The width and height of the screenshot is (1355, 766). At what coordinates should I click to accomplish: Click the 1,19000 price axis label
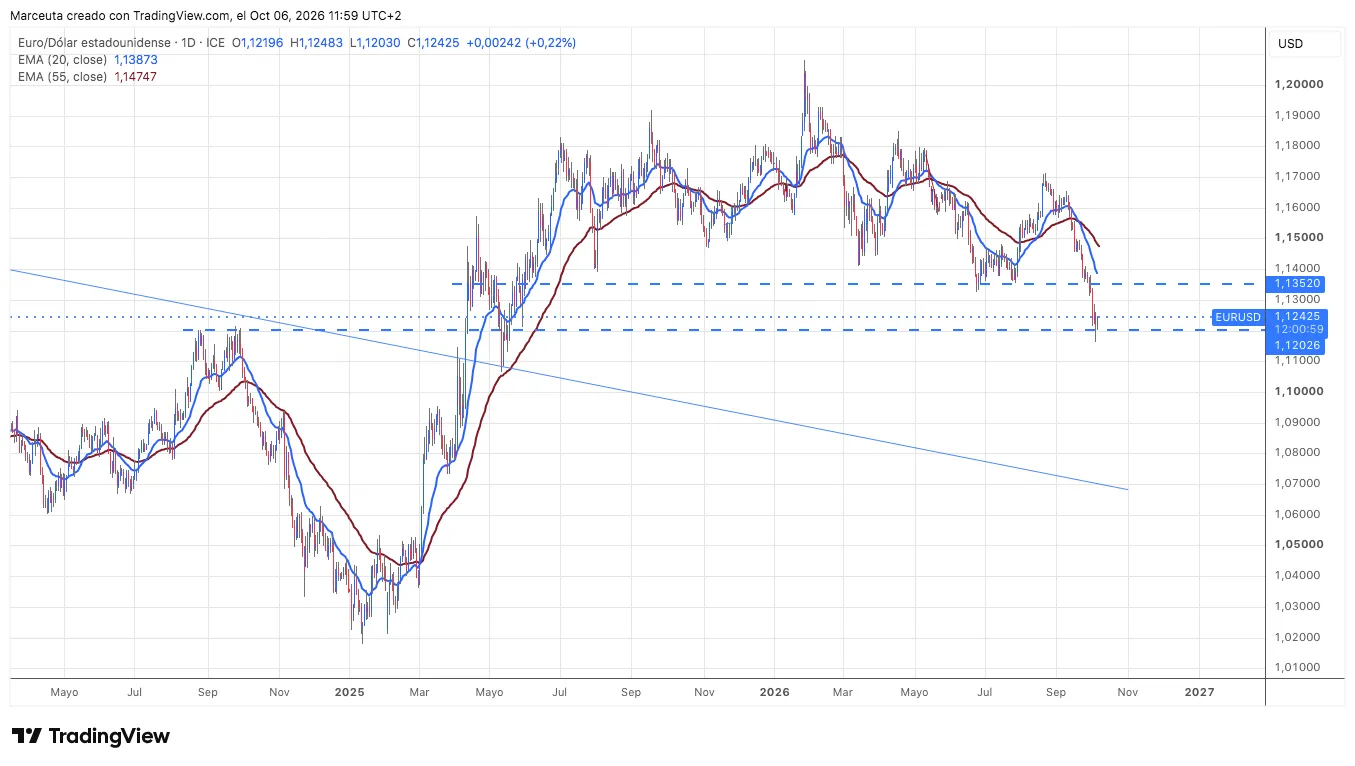[1297, 115]
